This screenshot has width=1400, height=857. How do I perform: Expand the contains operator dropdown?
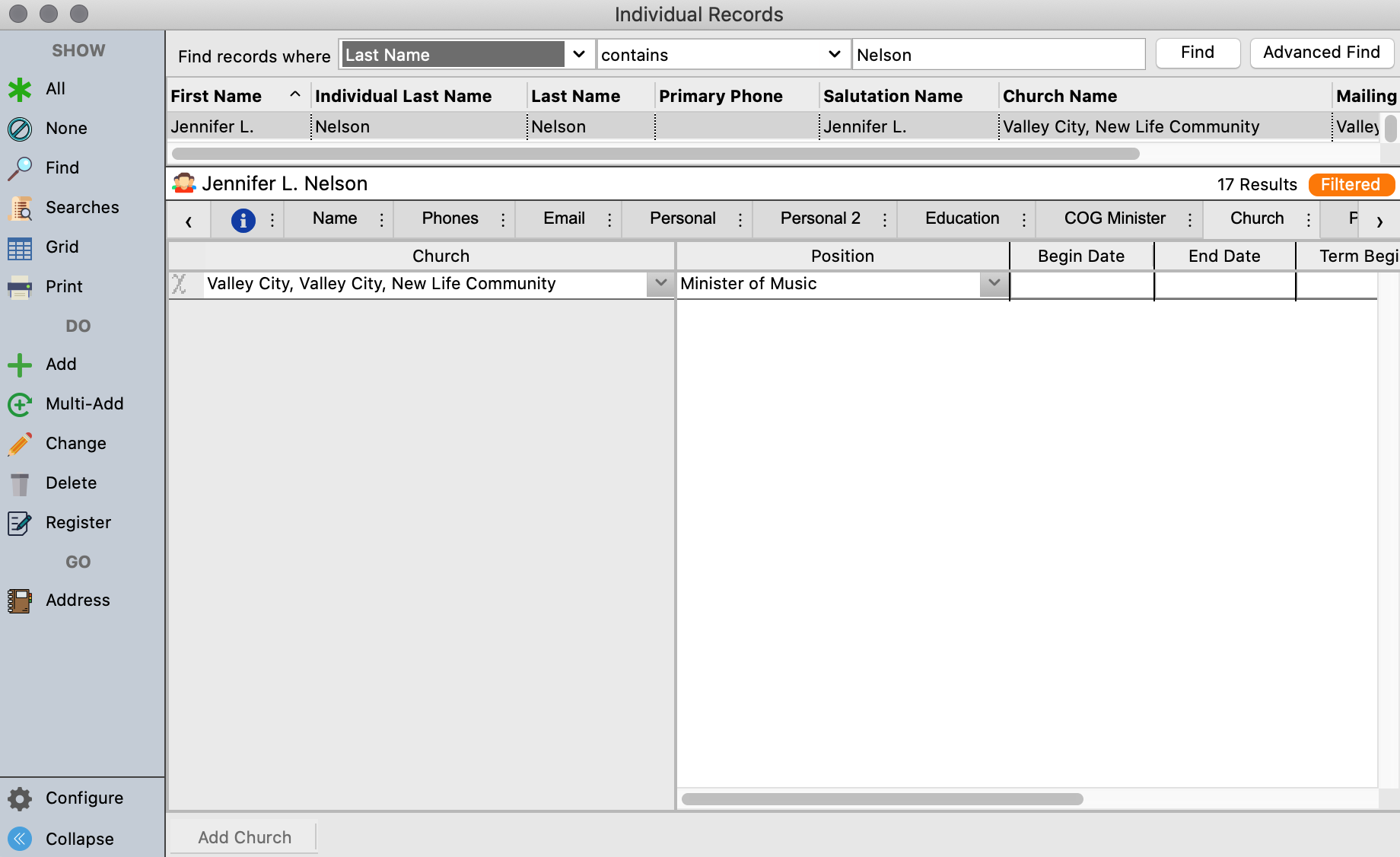pos(834,55)
